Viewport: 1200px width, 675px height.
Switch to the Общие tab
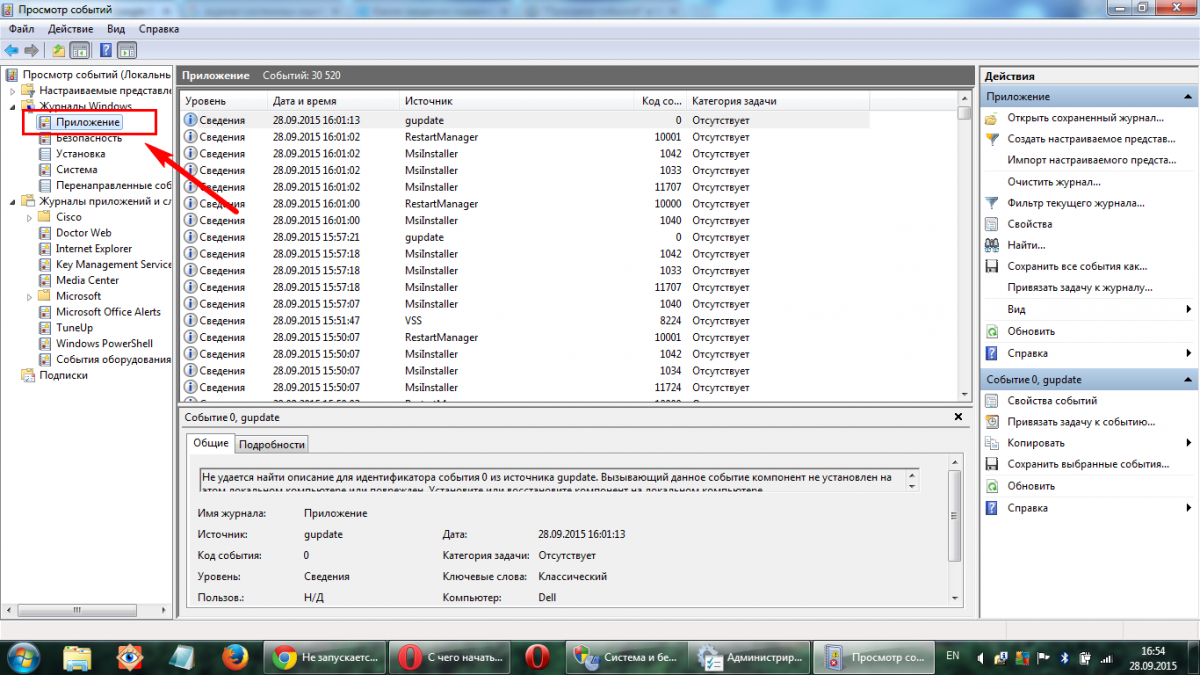click(210, 443)
